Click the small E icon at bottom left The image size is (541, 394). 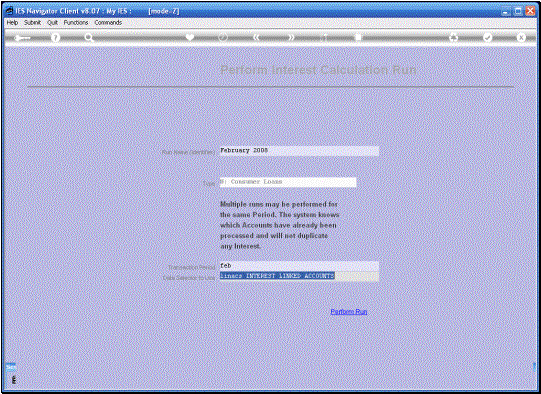click(14, 380)
